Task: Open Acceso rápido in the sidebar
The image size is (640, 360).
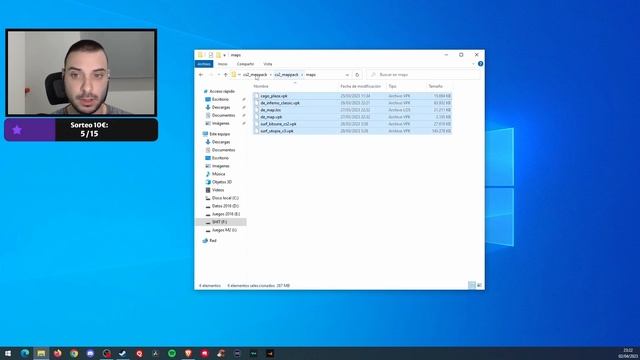Action: click(x=222, y=91)
